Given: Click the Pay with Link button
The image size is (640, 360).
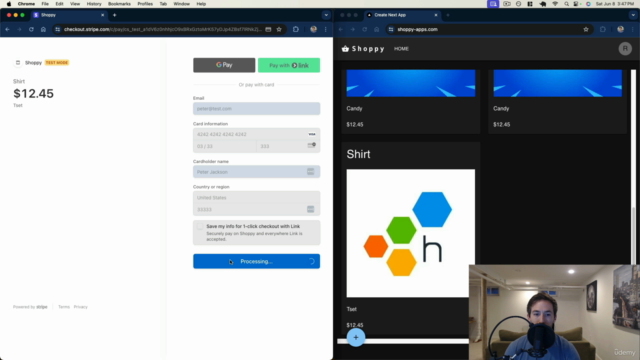Looking at the screenshot, I should click(289, 65).
